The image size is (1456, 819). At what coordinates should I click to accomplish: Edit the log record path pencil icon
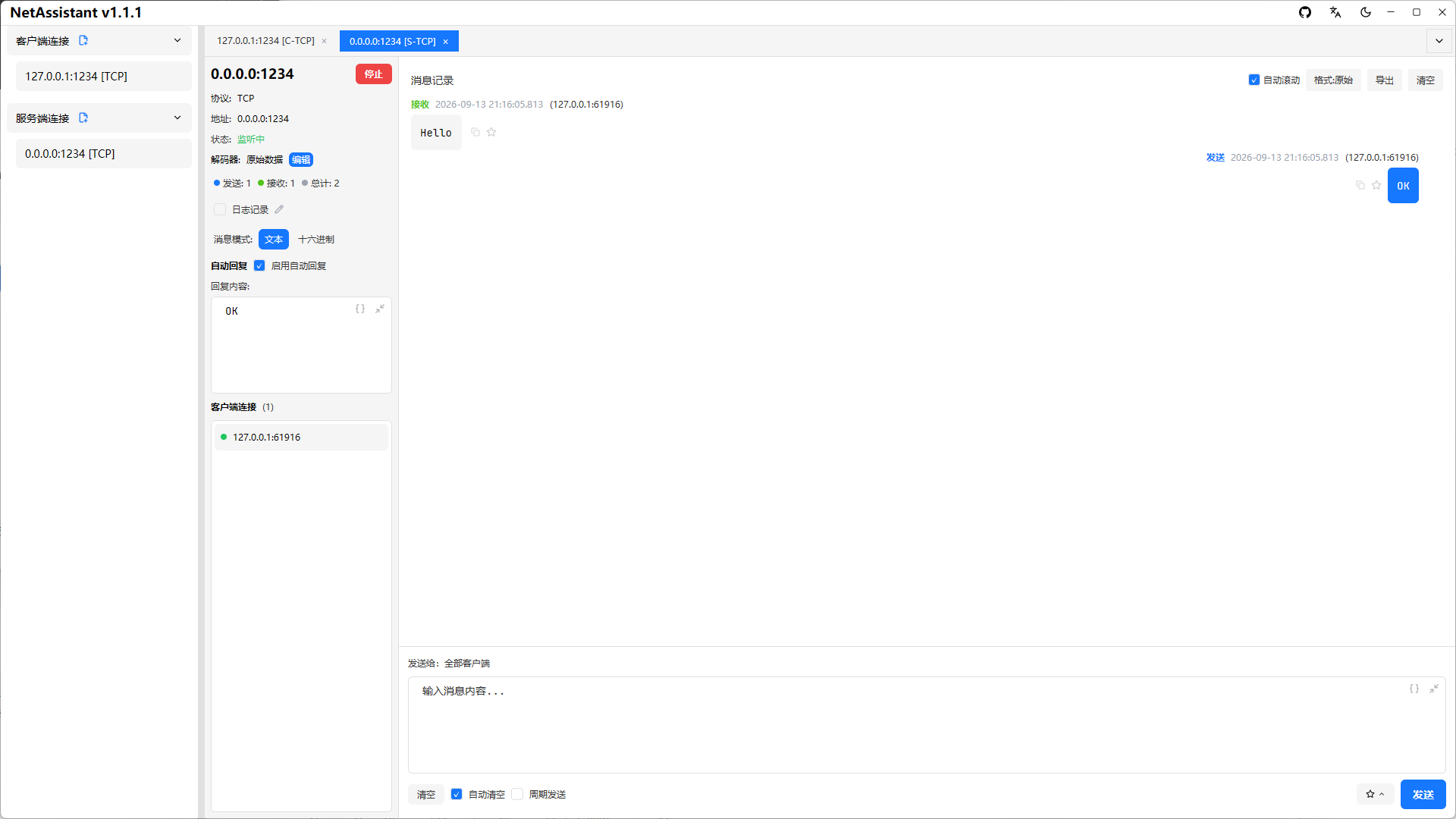tap(279, 209)
